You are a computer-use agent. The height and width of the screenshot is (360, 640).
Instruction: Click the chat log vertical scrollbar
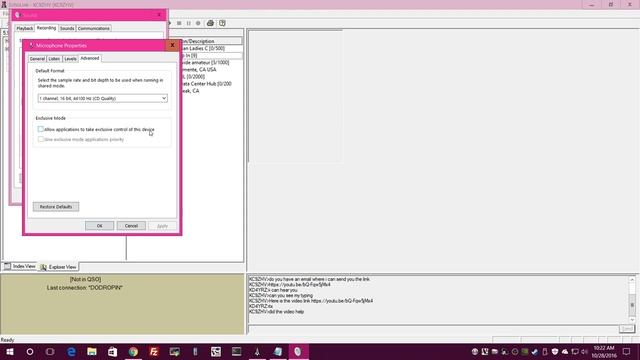(x=632, y=300)
